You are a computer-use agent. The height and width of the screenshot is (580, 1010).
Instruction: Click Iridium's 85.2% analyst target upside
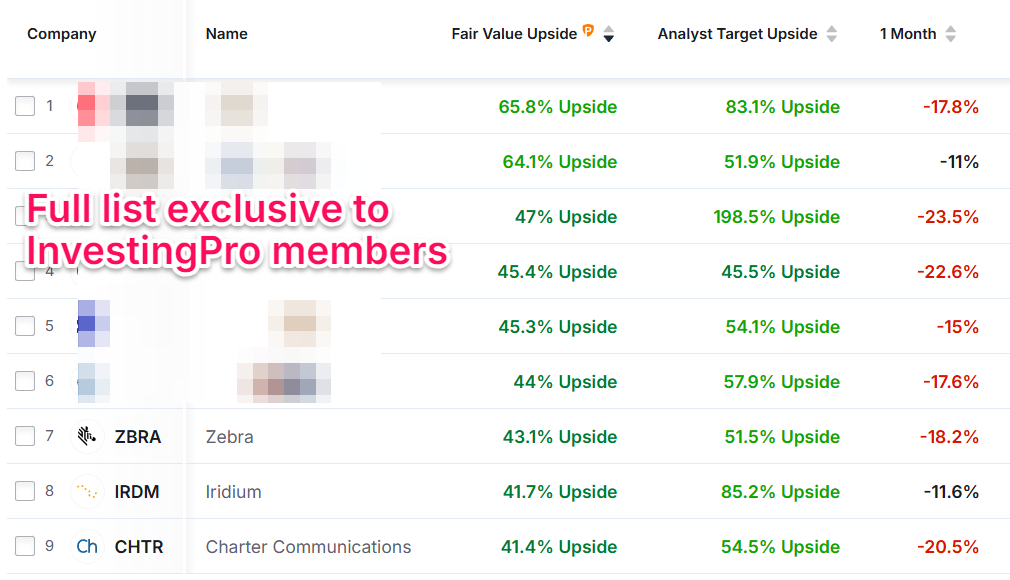coord(781,492)
